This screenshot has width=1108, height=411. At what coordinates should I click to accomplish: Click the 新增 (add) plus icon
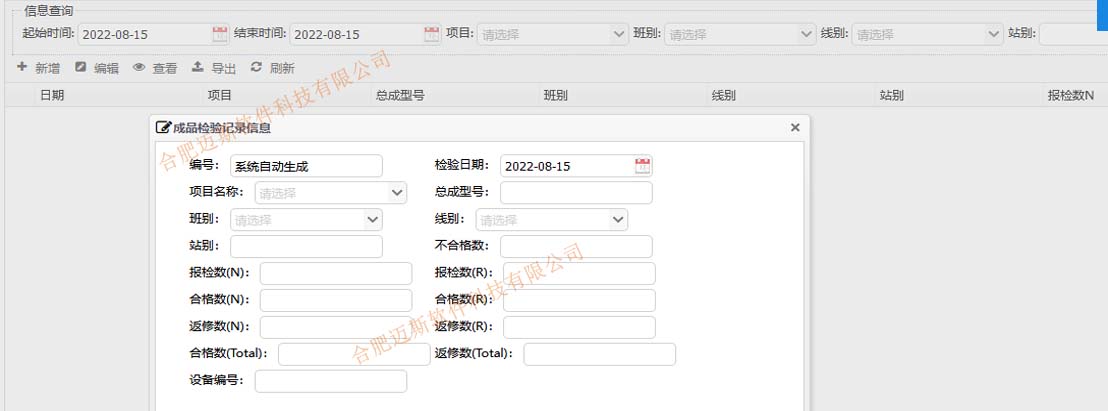click(22, 67)
